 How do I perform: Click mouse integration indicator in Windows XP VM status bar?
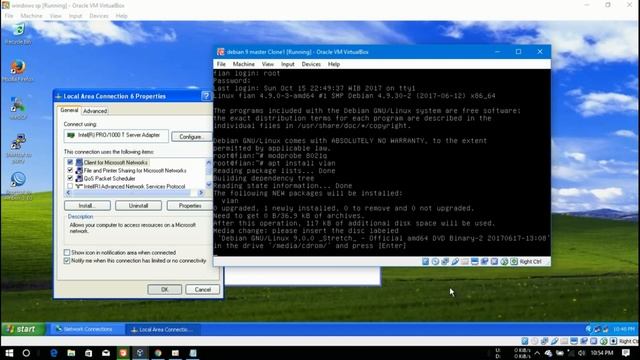click(x=603, y=341)
